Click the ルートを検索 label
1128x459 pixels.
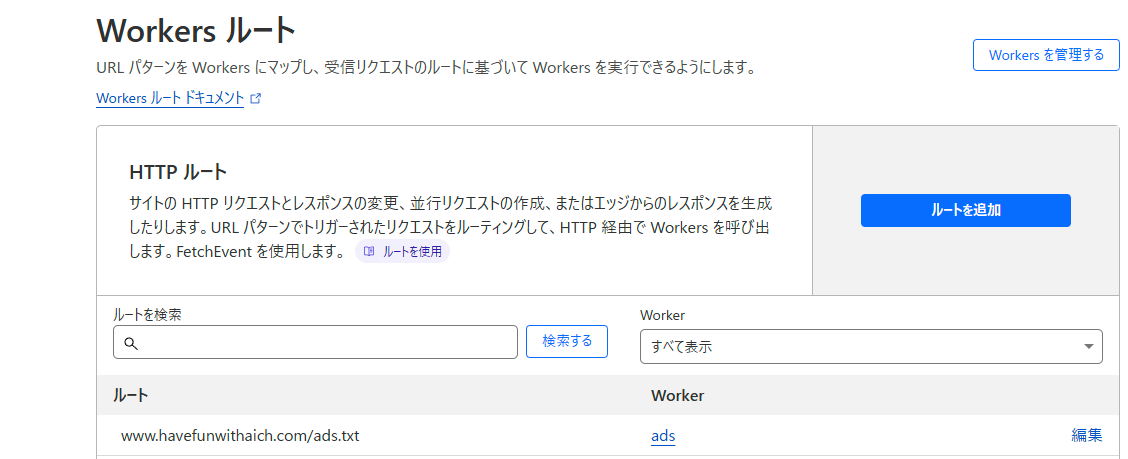[x=147, y=314]
